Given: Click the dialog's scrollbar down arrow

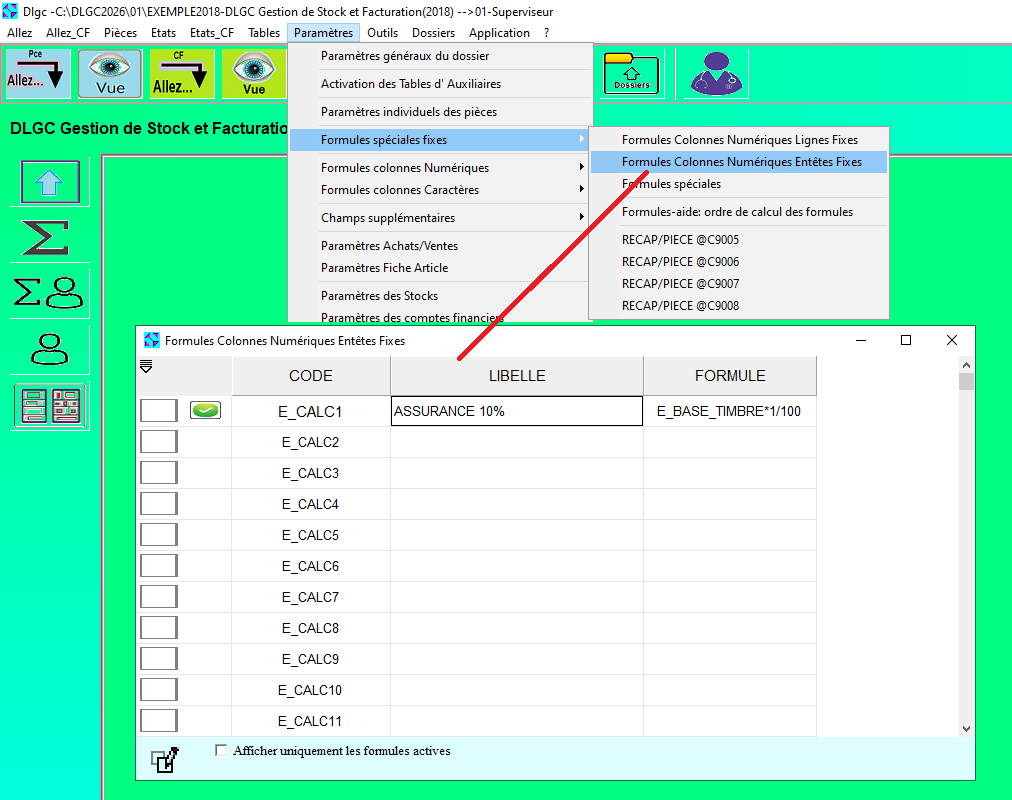Looking at the screenshot, I should click(965, 729).
